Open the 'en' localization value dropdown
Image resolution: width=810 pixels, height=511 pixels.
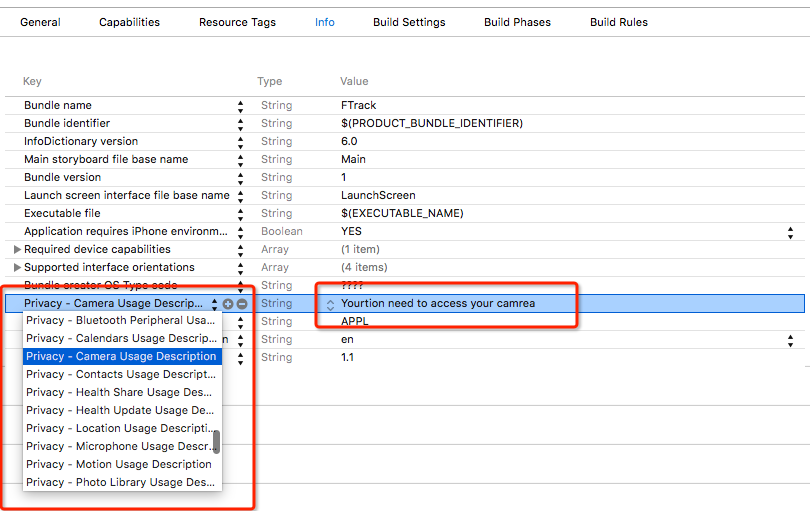point(791,340)
